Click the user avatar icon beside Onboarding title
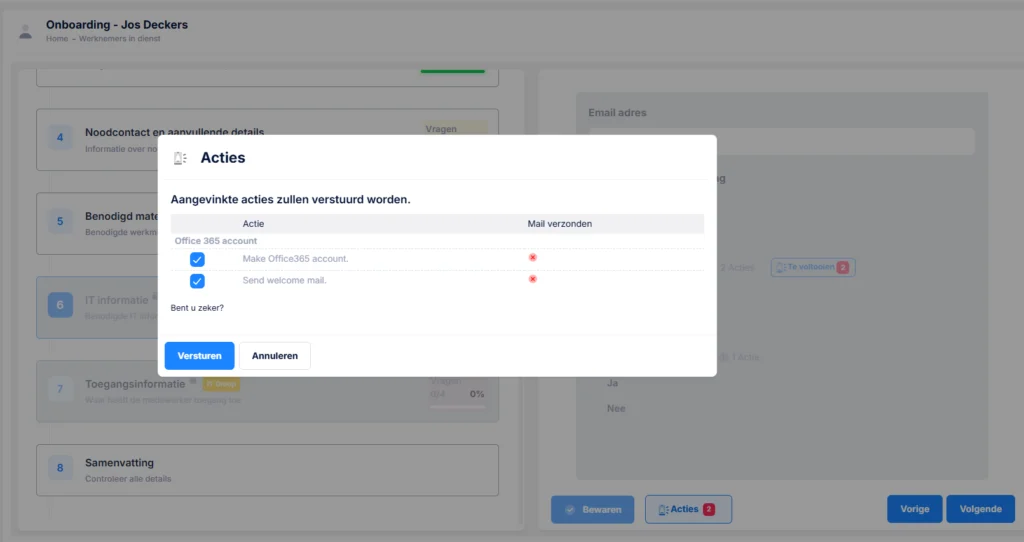 tap(25, 31)
